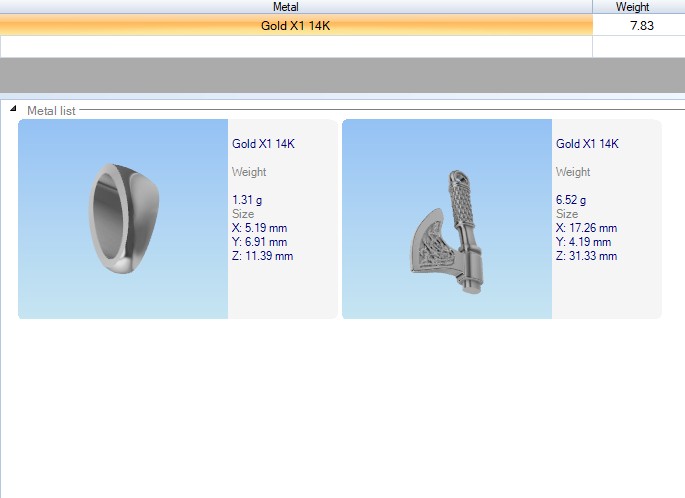Click the axe pendant model thumbnail
This screenshot has width=685, height=498.
click(447, 219)
